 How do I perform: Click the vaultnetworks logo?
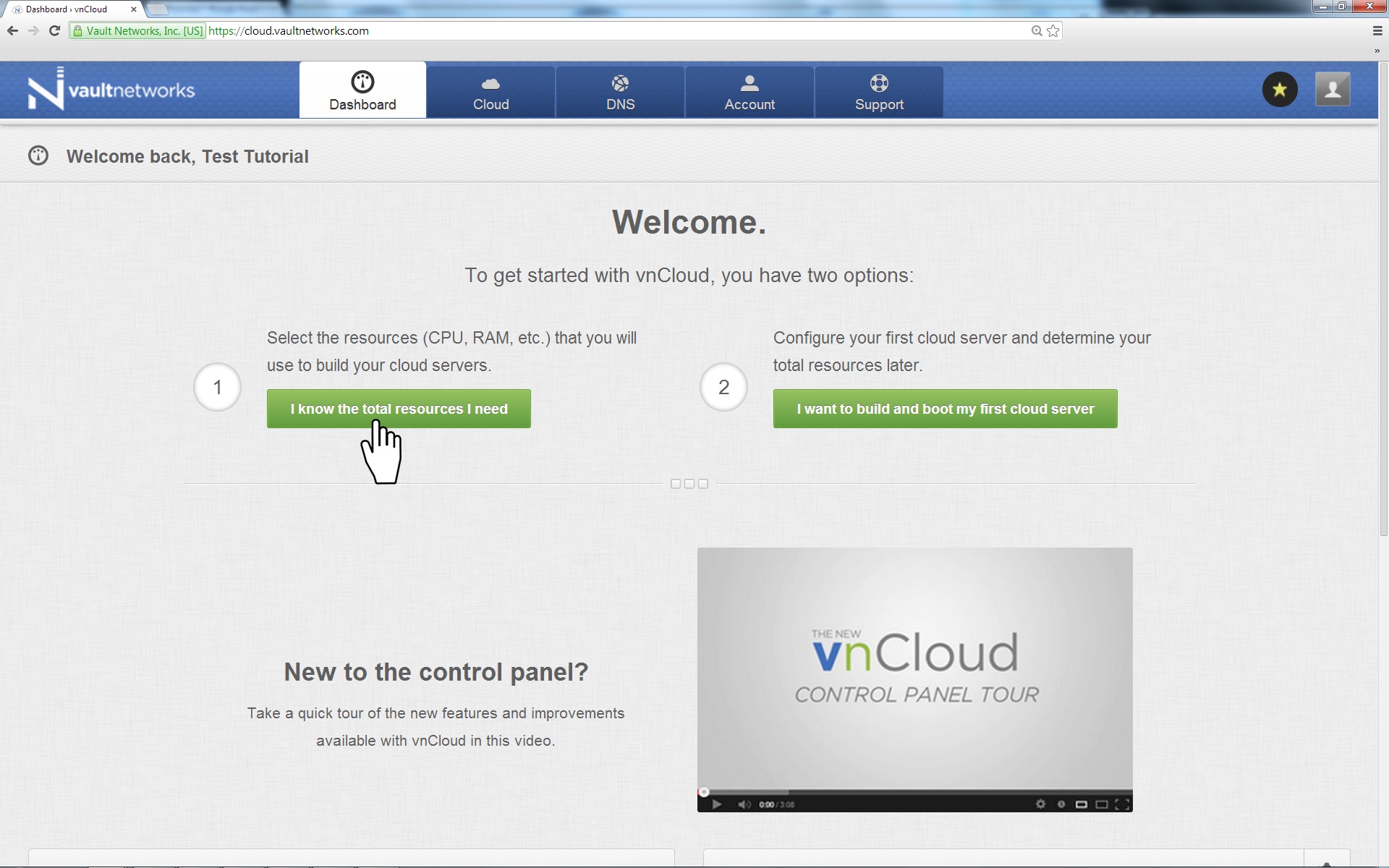pos(111,89)
